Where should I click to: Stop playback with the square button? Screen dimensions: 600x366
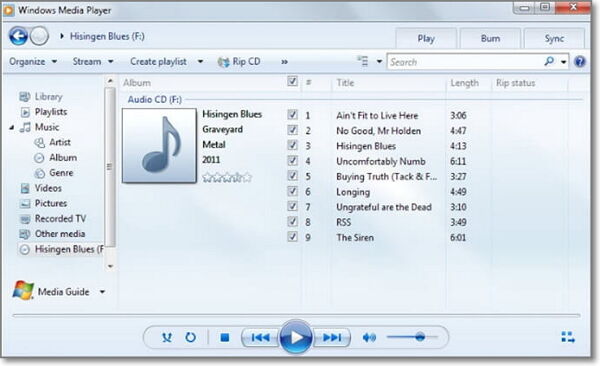[225, 337]
